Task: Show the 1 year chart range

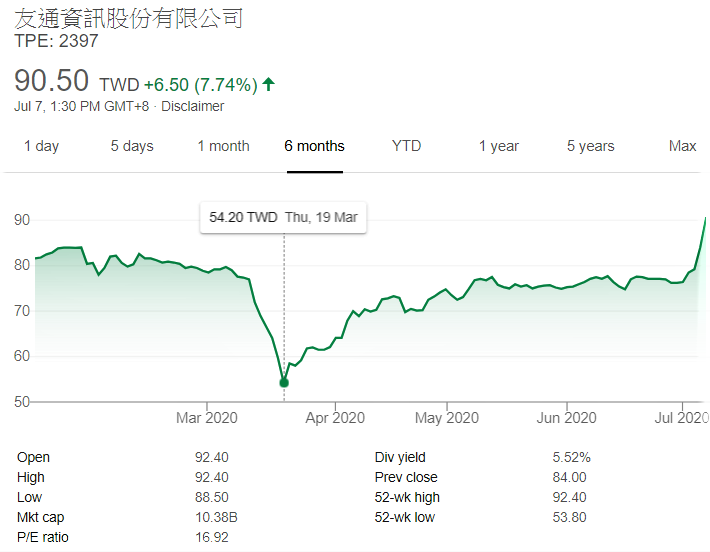Action: click(x=499, y=146)
